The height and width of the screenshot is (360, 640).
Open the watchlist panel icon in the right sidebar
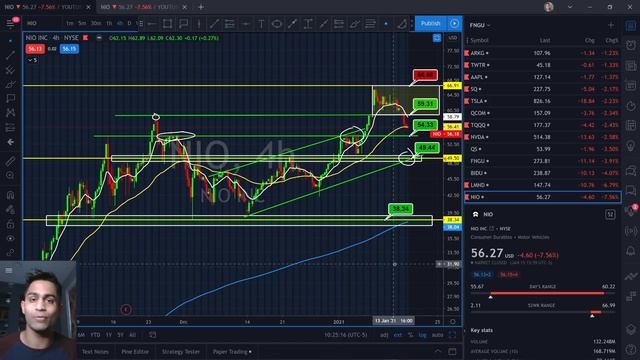pyautogui.click(x=631, y=25)
